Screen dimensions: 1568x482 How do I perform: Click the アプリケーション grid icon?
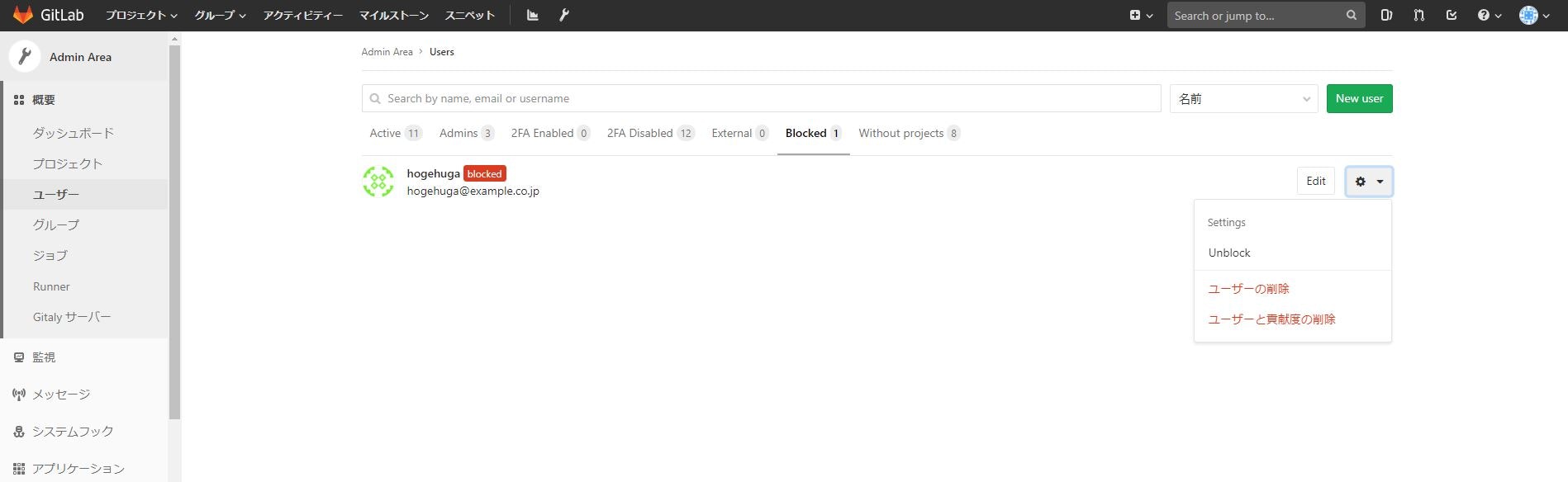(x=19, y=468)
